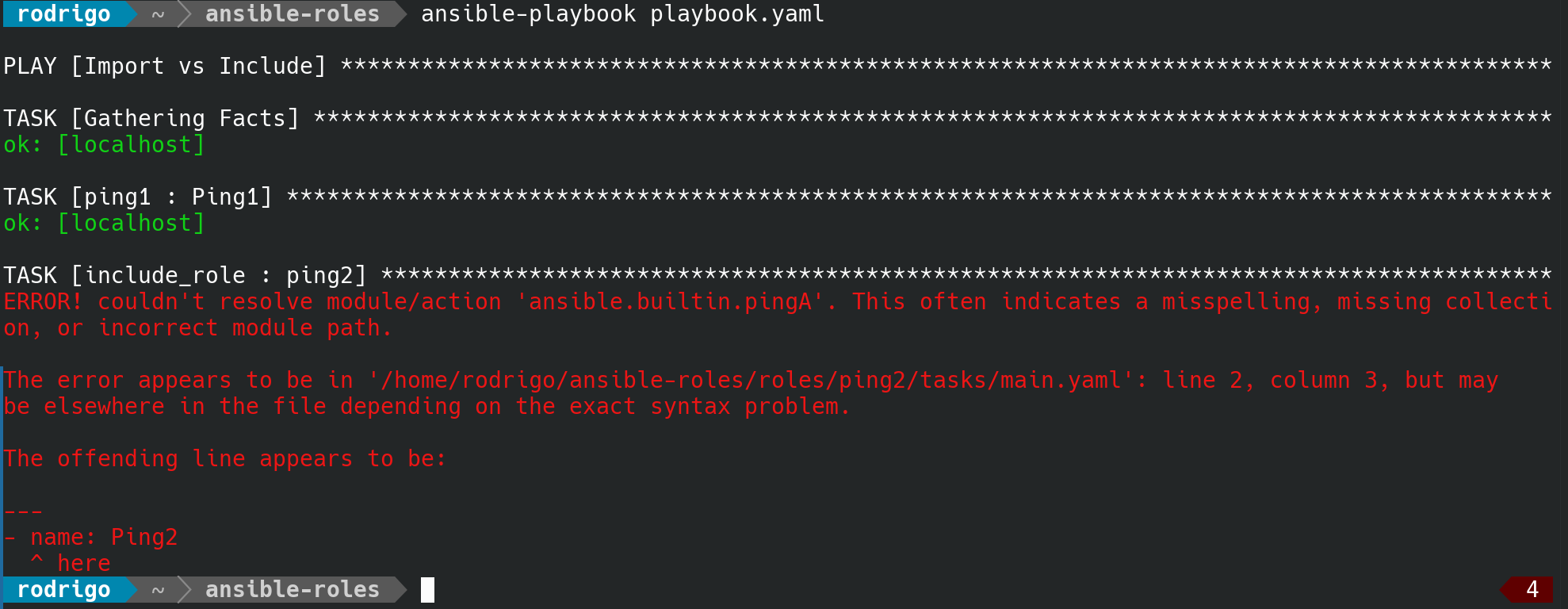
Task: Click the top "rodrigo" prompt segment
Action: pos(63,13)
